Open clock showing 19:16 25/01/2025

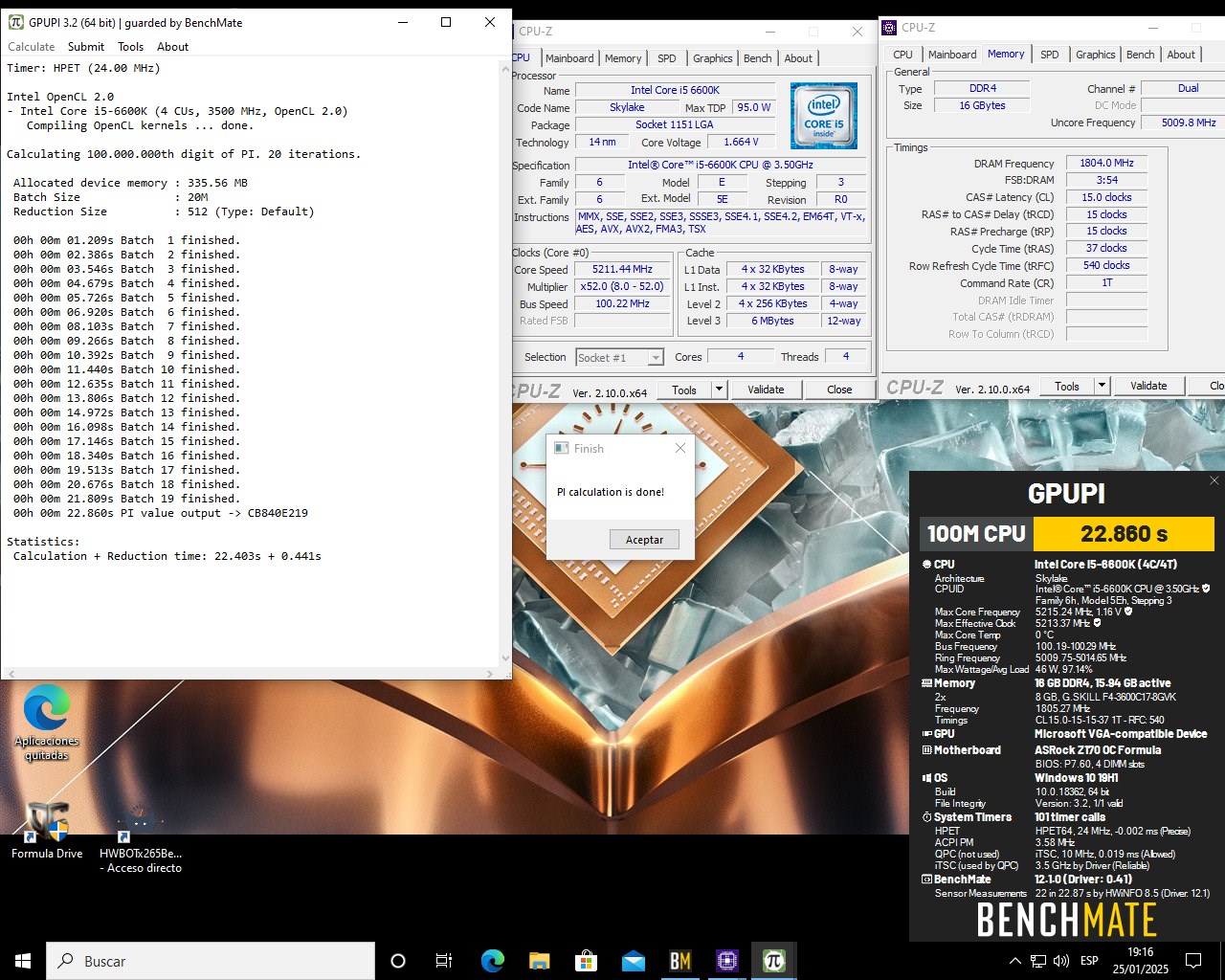click(x=1140, y=961)
